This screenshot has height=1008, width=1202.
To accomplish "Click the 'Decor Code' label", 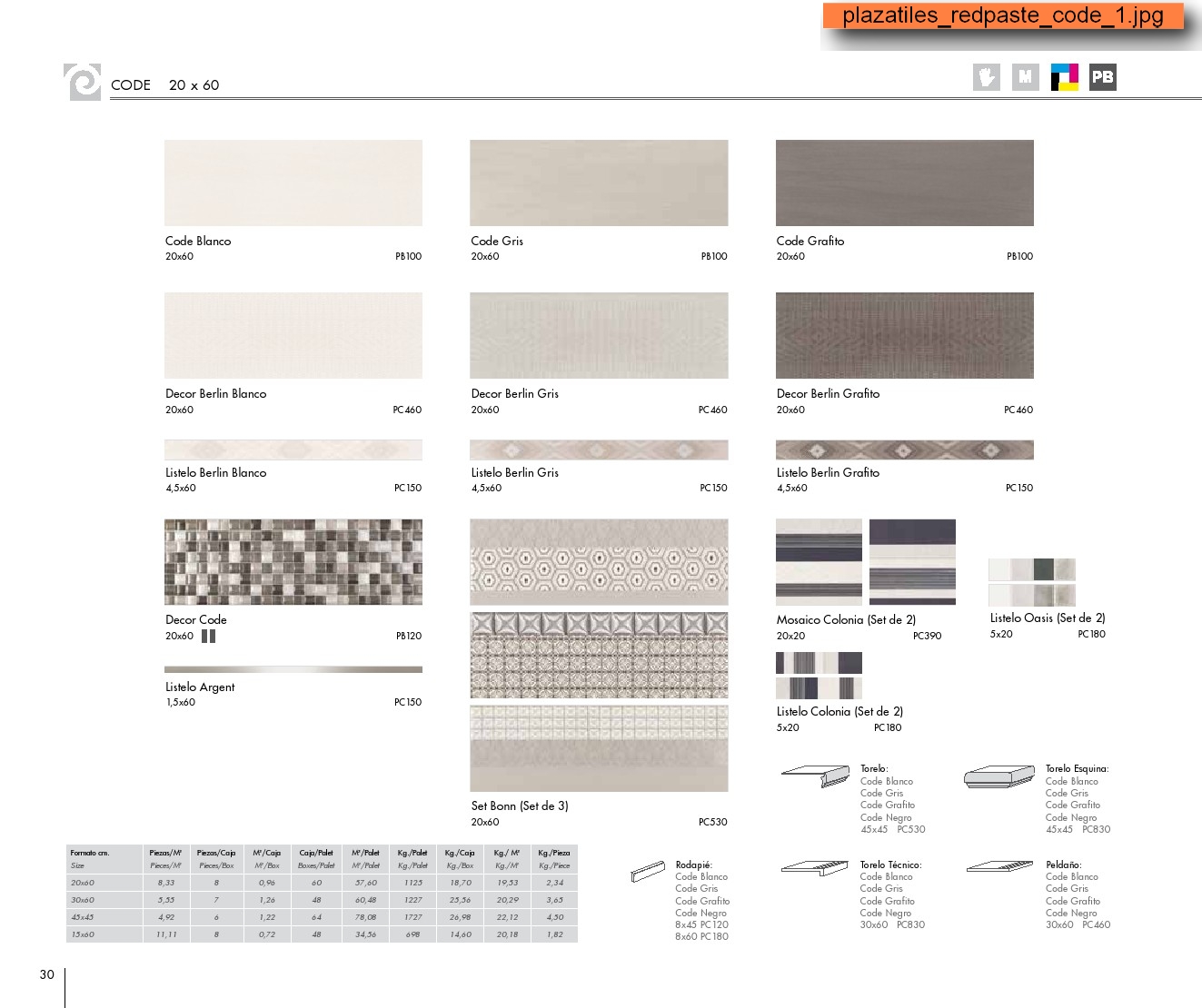I will [196, 619].
